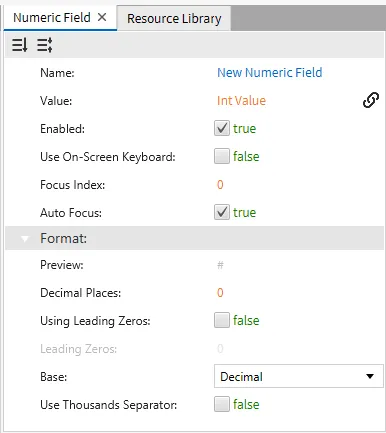386x433 pixels.
Task: Click the Format section header
Action: [194, 238]
